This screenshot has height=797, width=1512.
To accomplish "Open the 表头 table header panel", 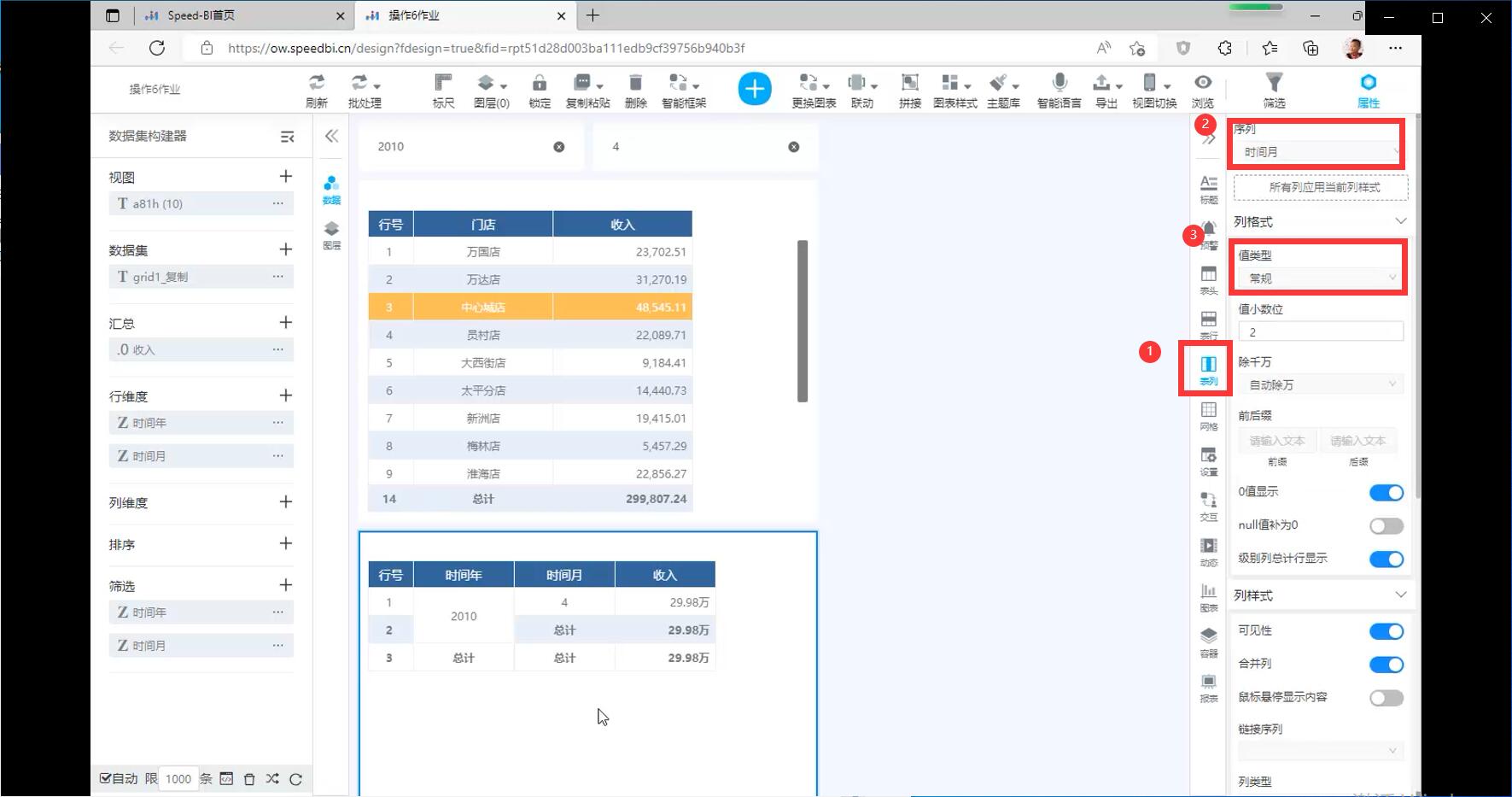I will (1209, 280).
